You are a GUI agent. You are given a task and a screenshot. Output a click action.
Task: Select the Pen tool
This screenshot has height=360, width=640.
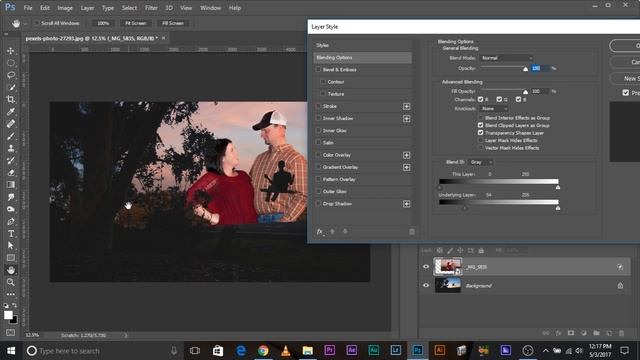coord(11,221)
